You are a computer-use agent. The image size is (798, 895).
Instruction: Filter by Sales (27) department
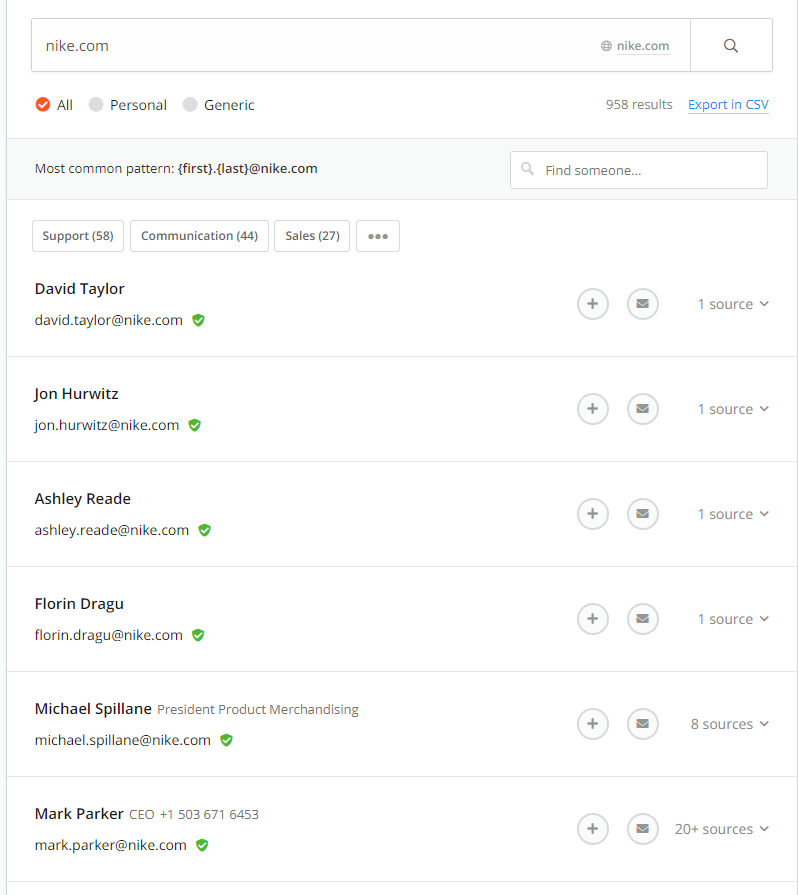(312, 236)
